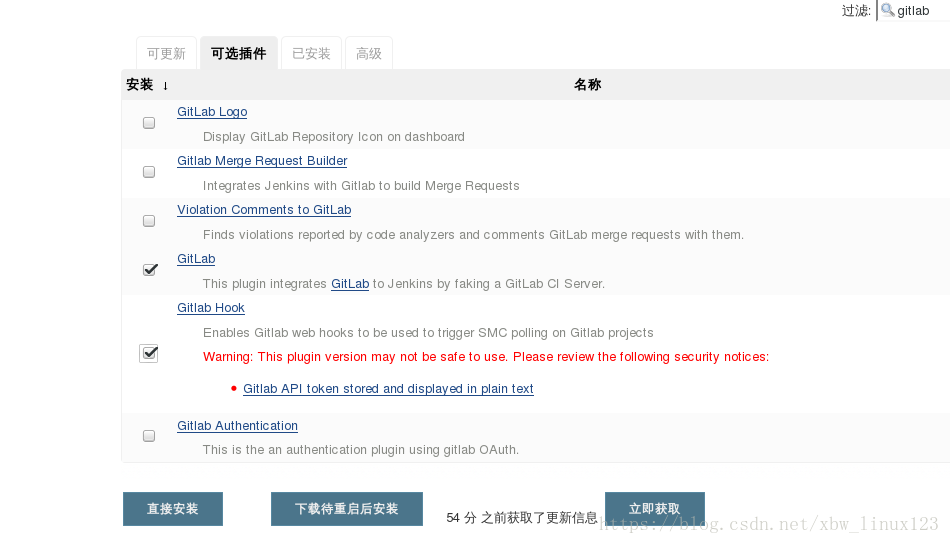
Task: Click the 直接安装 button
Action: click(x=173, y=509)
